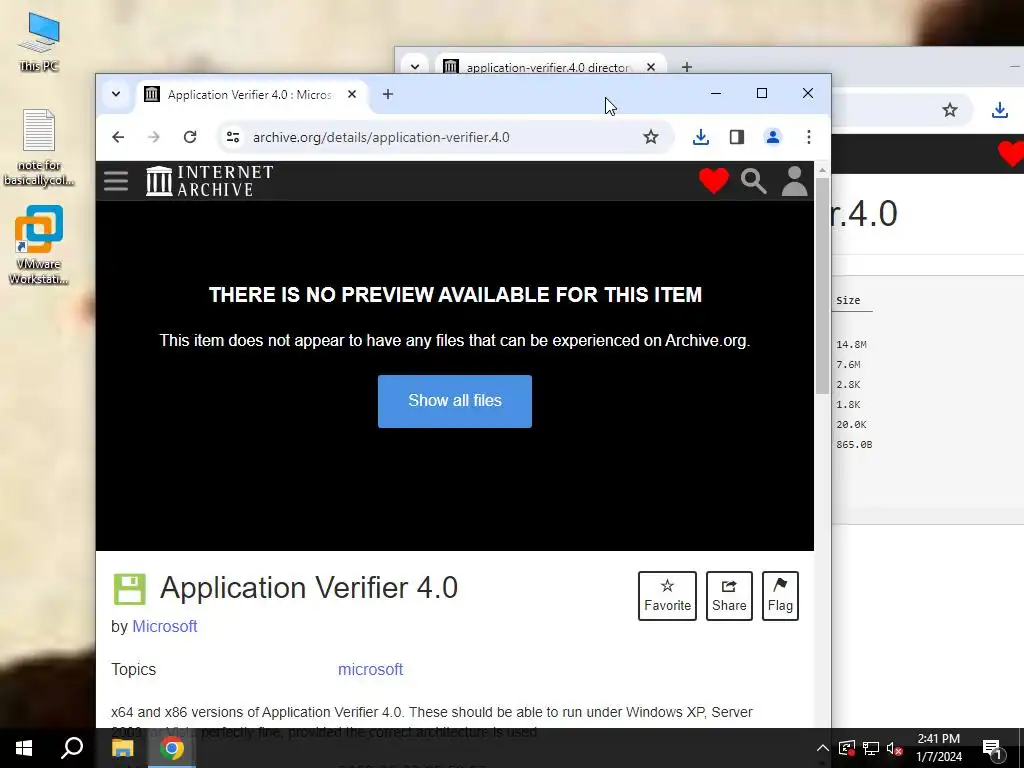Screen dimensions: 1024x768
Task: Expand tab search dropdown in background window
Action: tap(415, 67)
